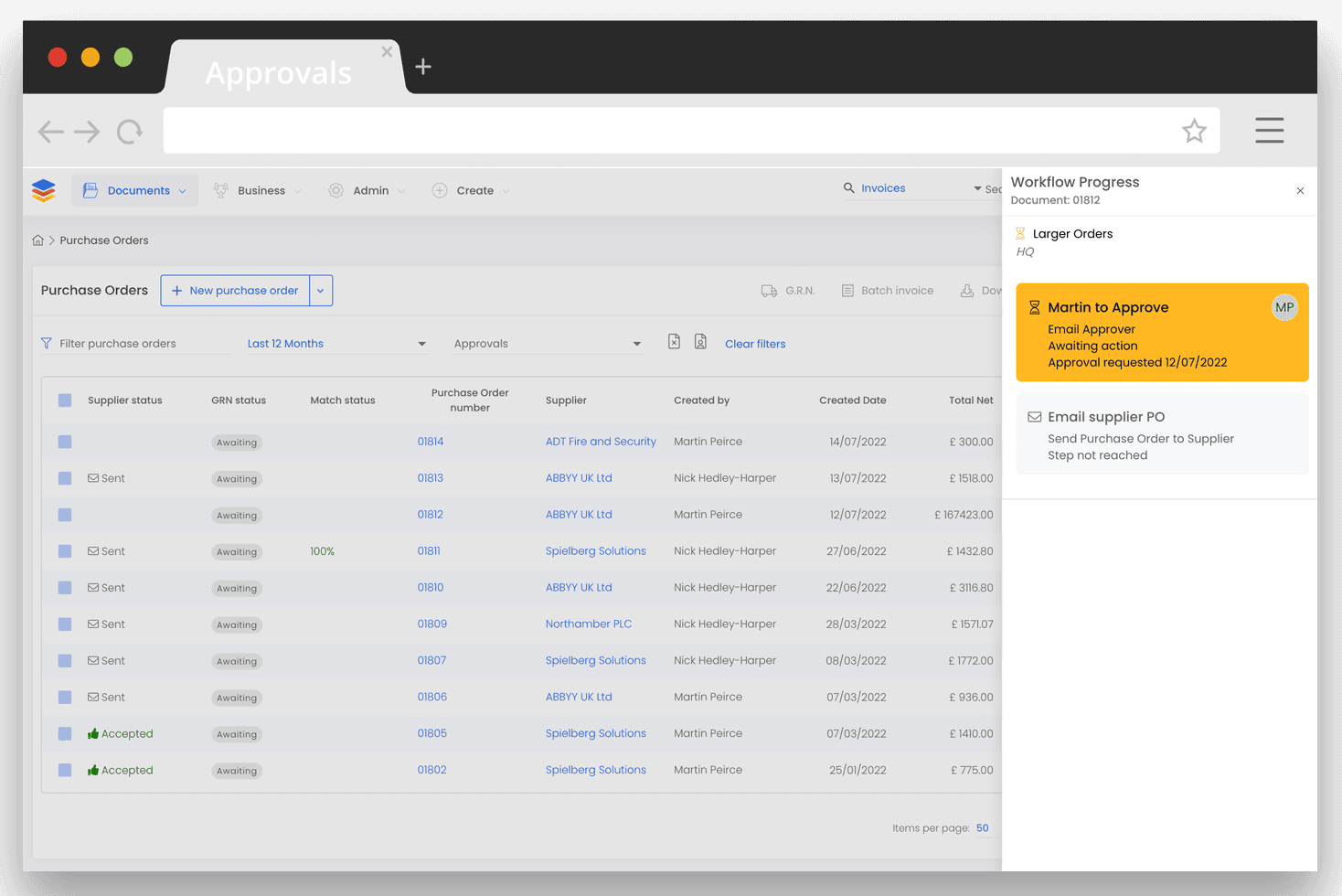
Task: Change Items per page value 50
Action: coord(983,827)
